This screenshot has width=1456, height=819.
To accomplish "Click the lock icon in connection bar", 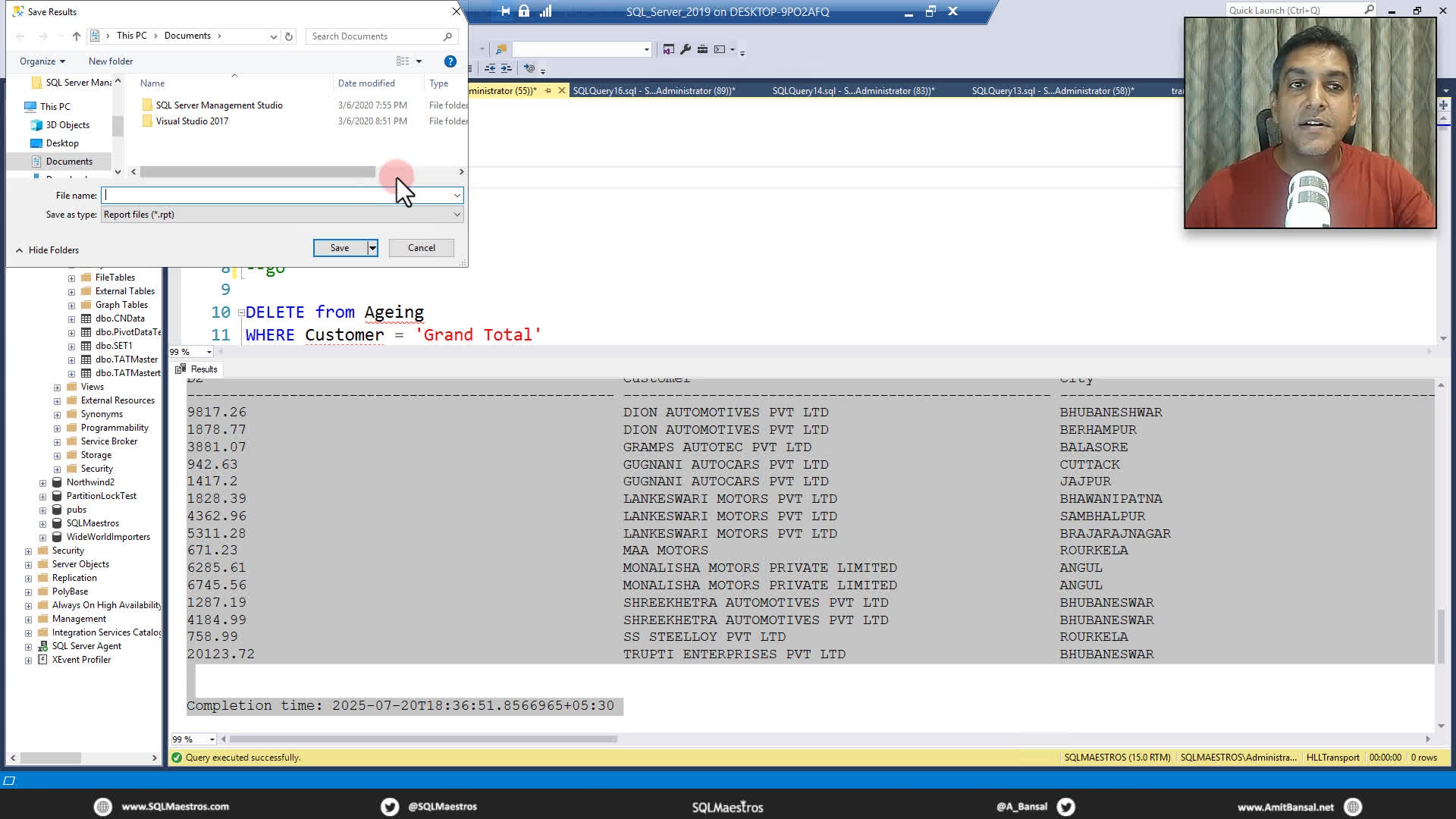I will (x=524, y=11).
